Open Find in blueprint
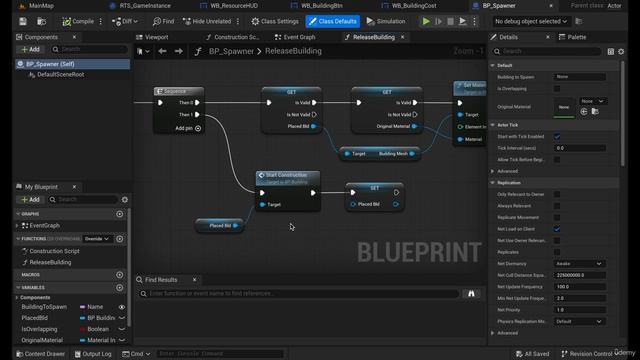The height and width of the screenshot is (360, 640). coord(163,21)
